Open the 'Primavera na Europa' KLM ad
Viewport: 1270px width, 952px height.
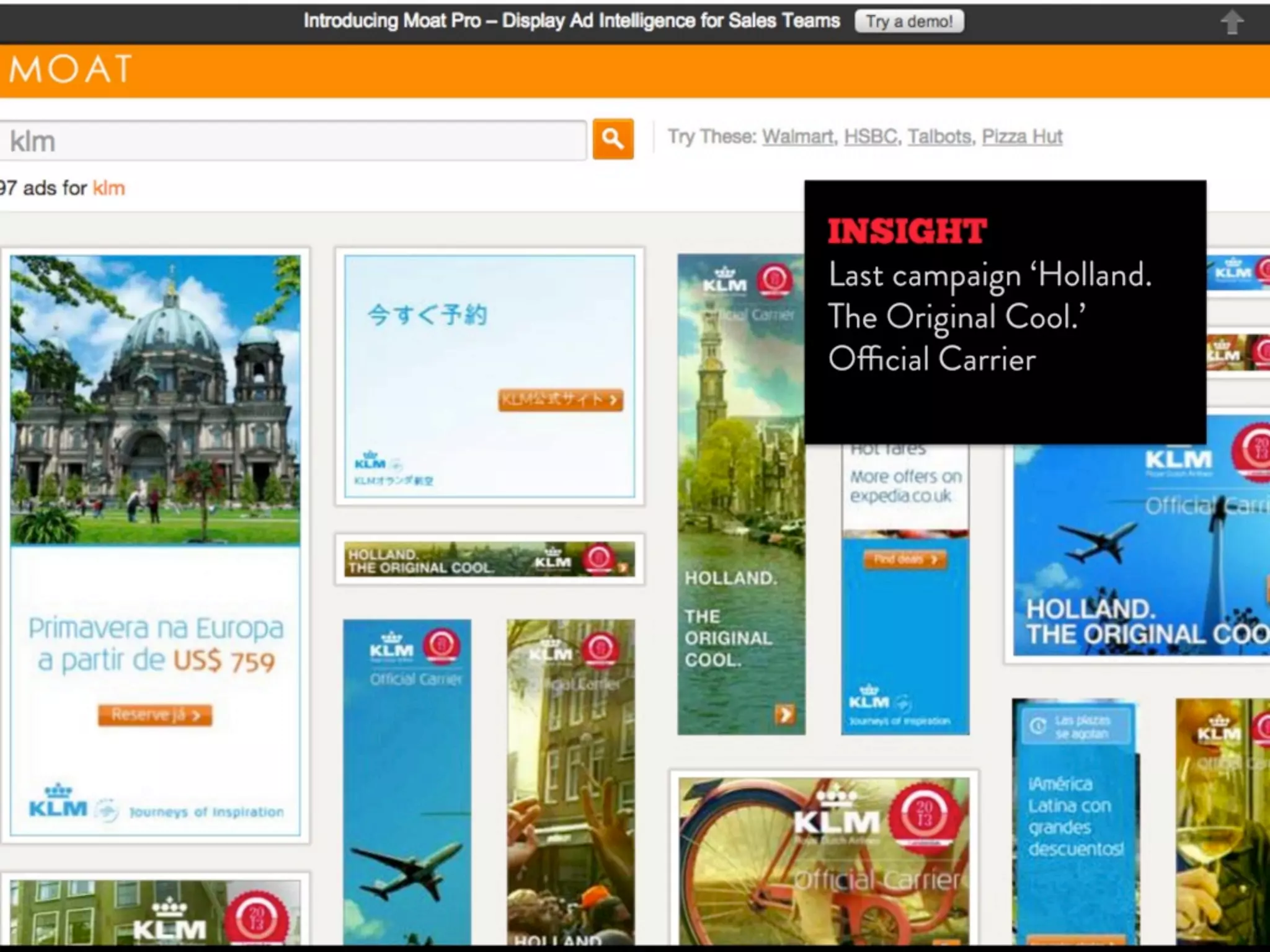155,545
